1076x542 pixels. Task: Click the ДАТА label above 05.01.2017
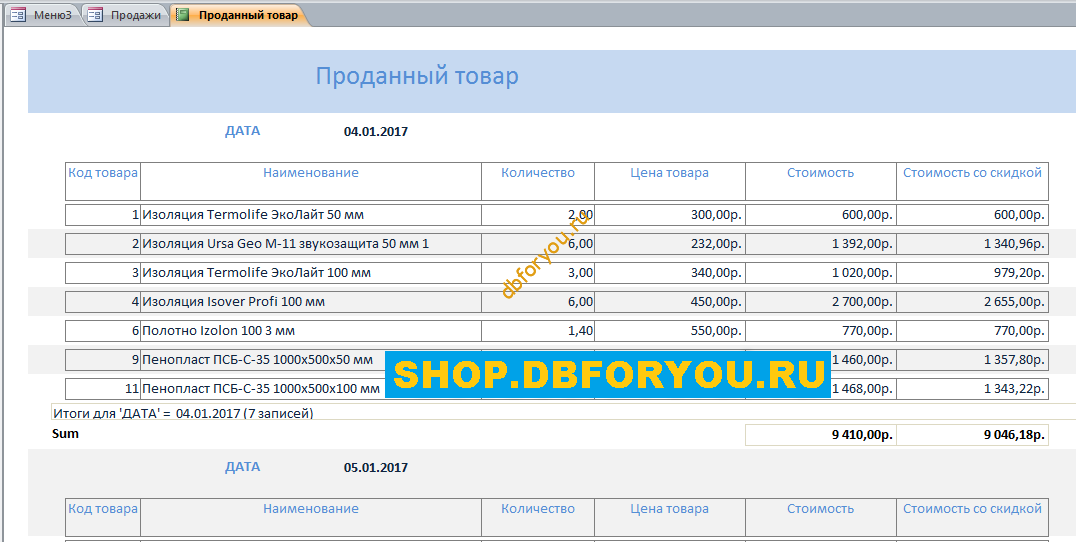[242, 467]
